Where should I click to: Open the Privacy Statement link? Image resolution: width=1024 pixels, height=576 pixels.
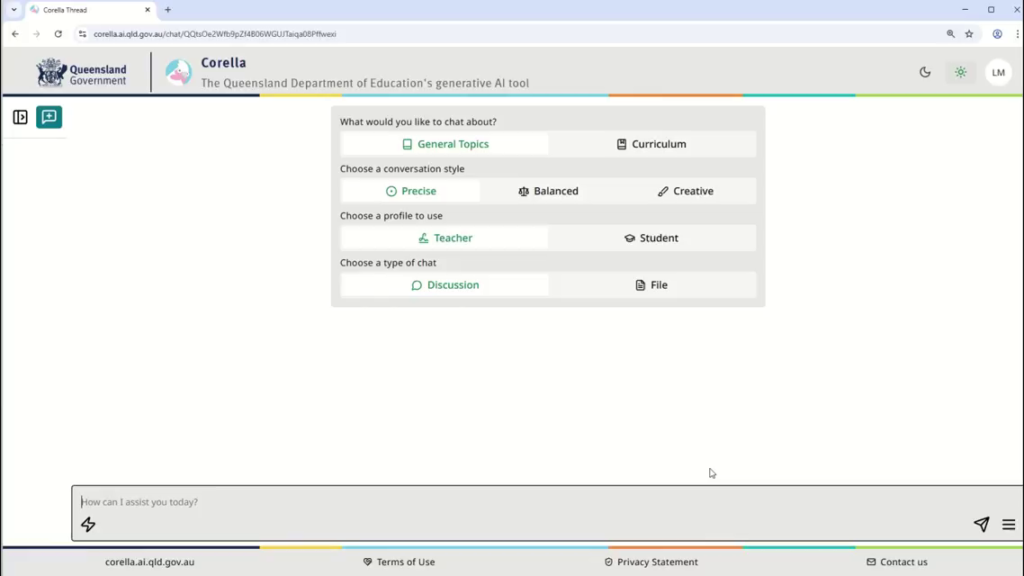coord(651,562)
